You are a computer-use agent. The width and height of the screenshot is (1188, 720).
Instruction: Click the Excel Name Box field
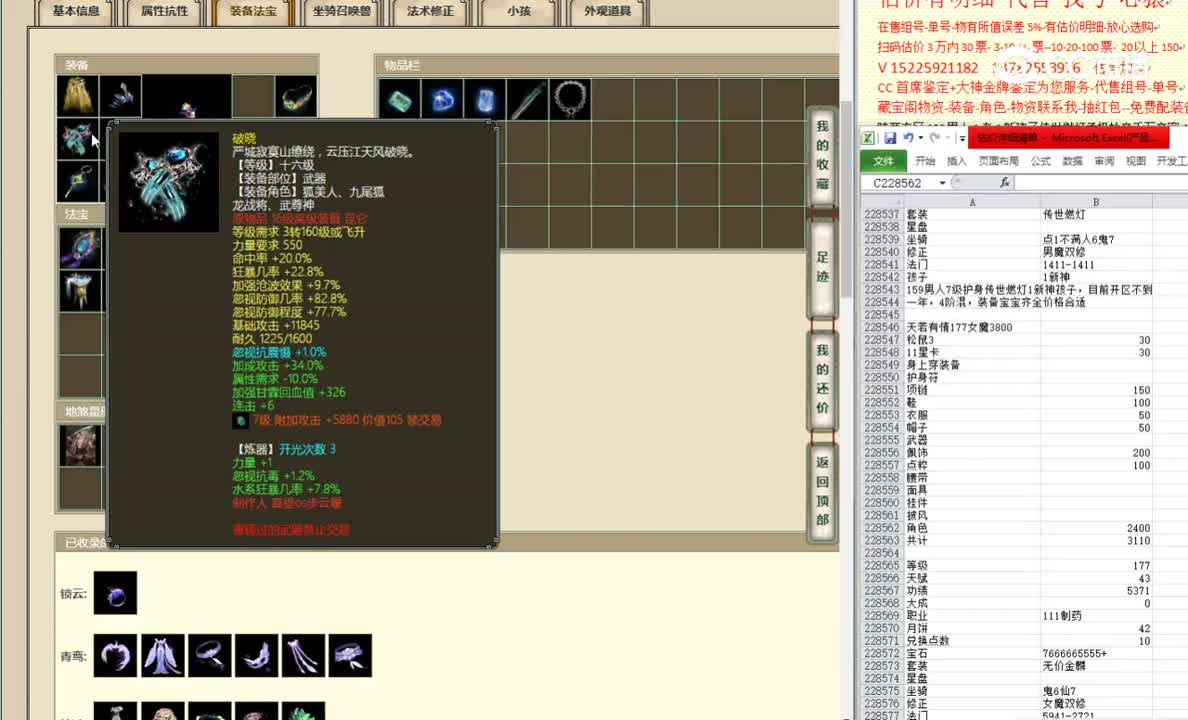pyautogui.click(x=899, y=183)
